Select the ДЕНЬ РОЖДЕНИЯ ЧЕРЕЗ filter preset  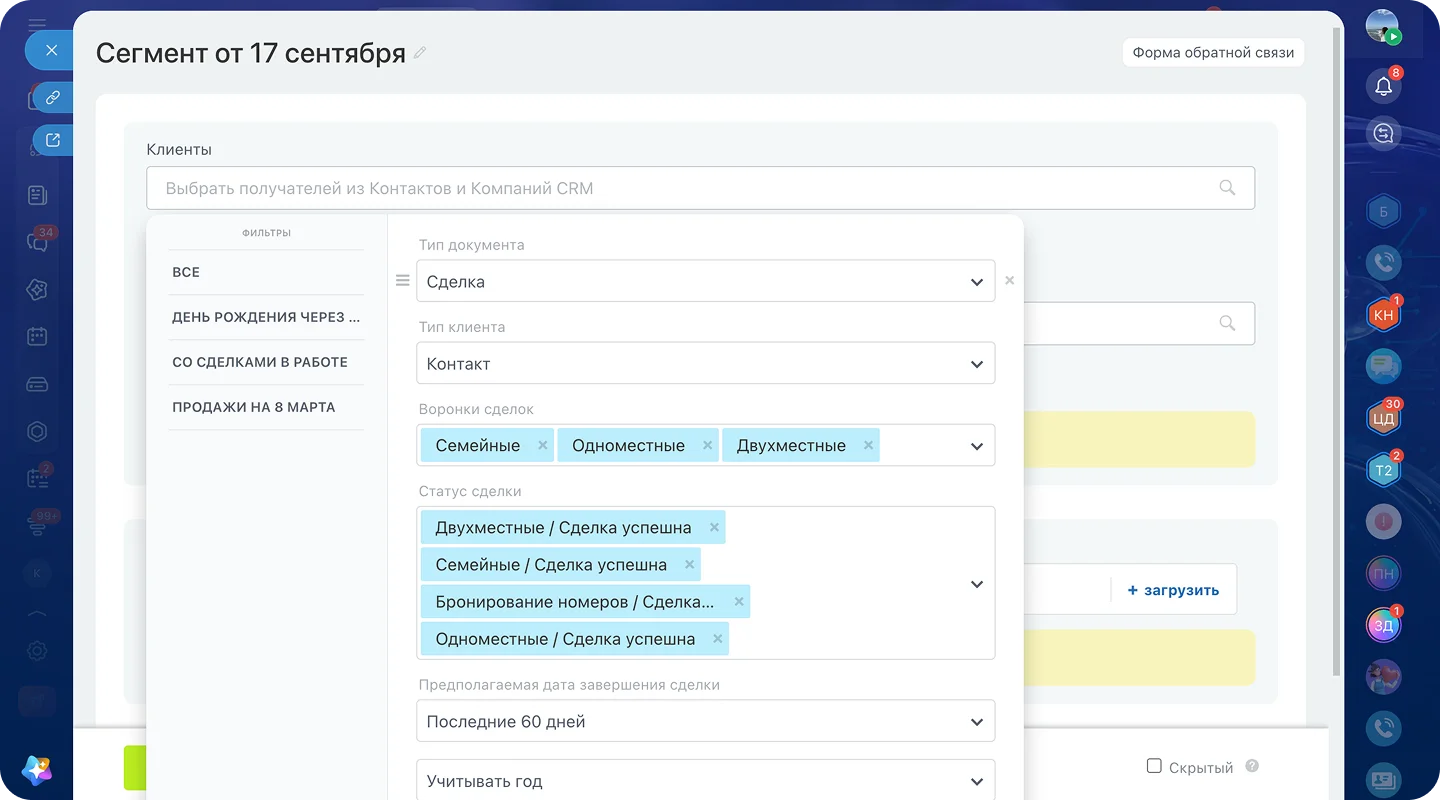coord(266,317)
